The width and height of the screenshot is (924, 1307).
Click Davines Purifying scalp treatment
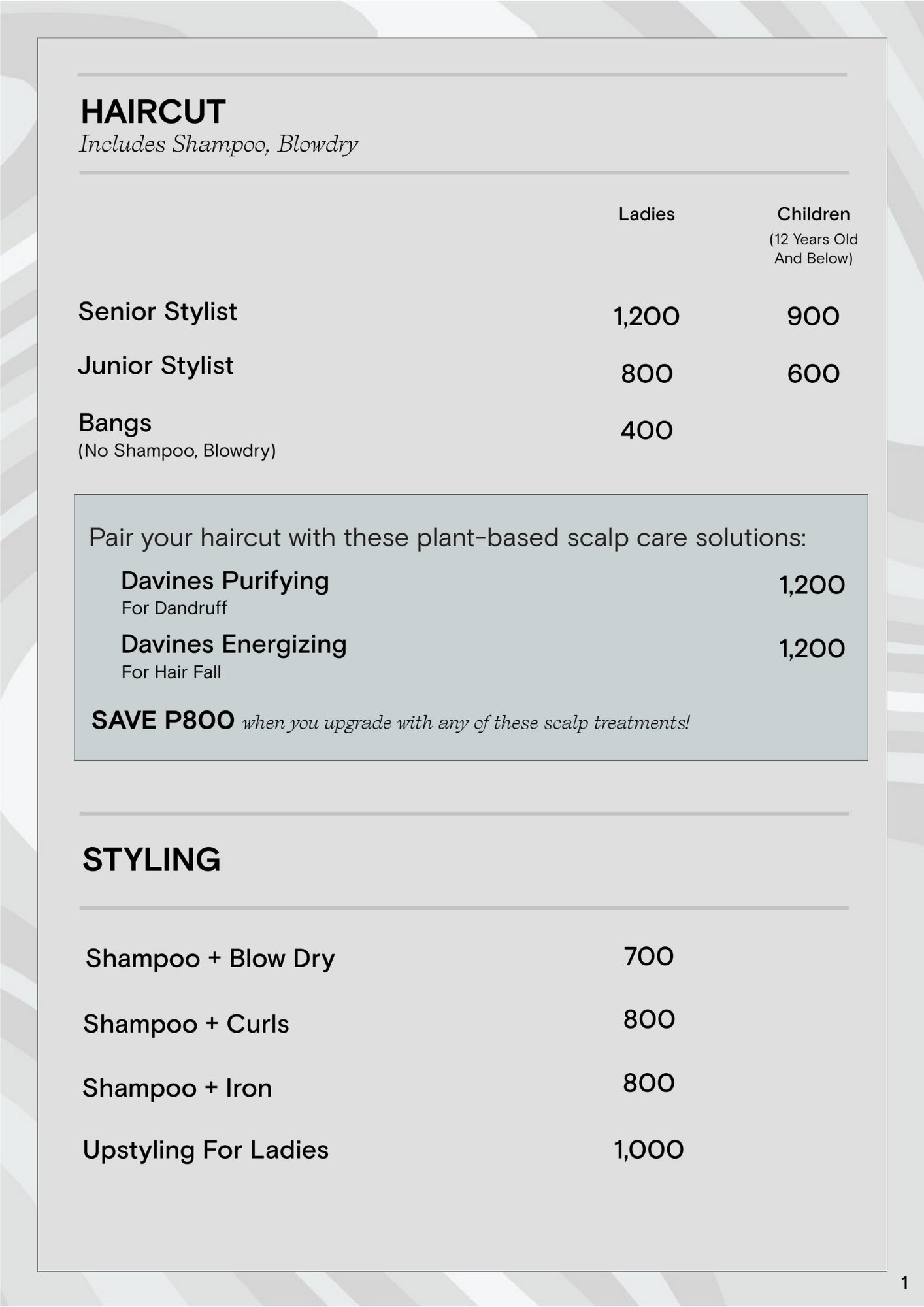[x=225, y=581]
